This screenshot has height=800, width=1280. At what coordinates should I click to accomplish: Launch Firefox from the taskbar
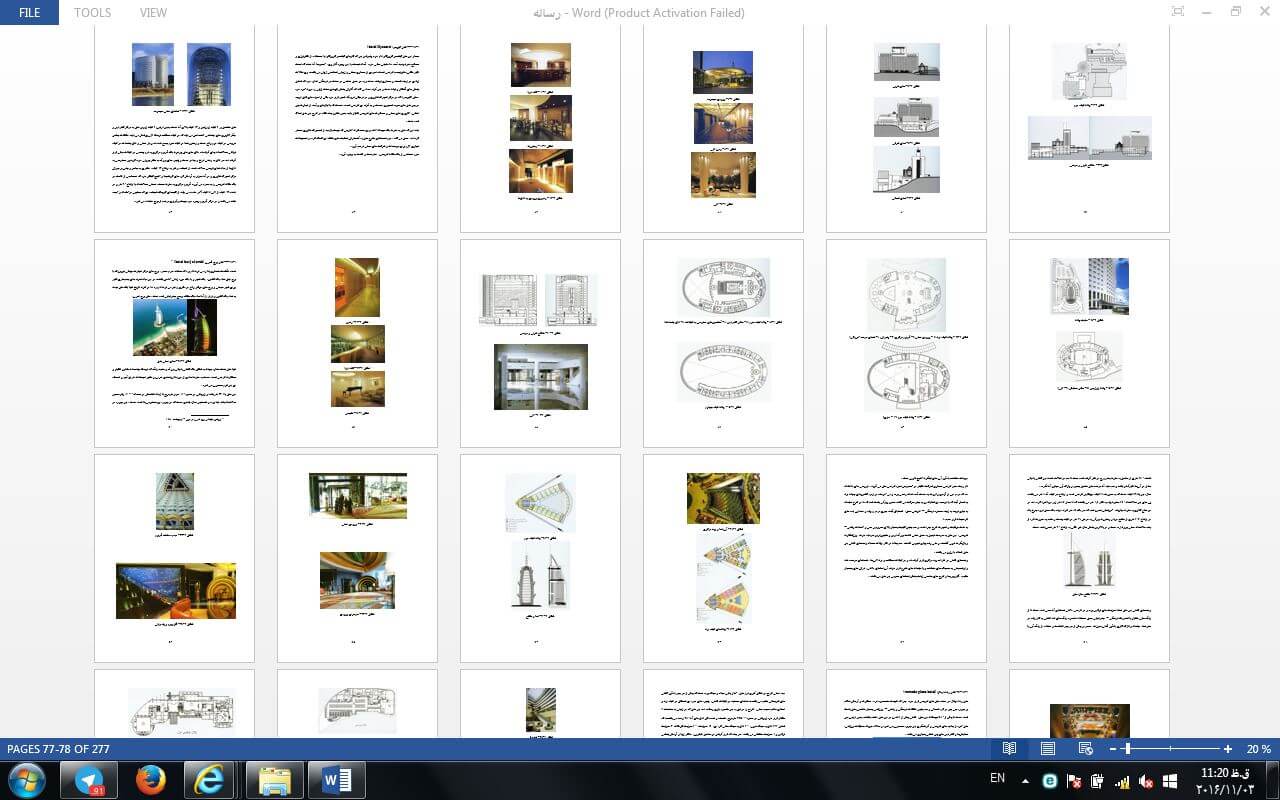[151, 780]
